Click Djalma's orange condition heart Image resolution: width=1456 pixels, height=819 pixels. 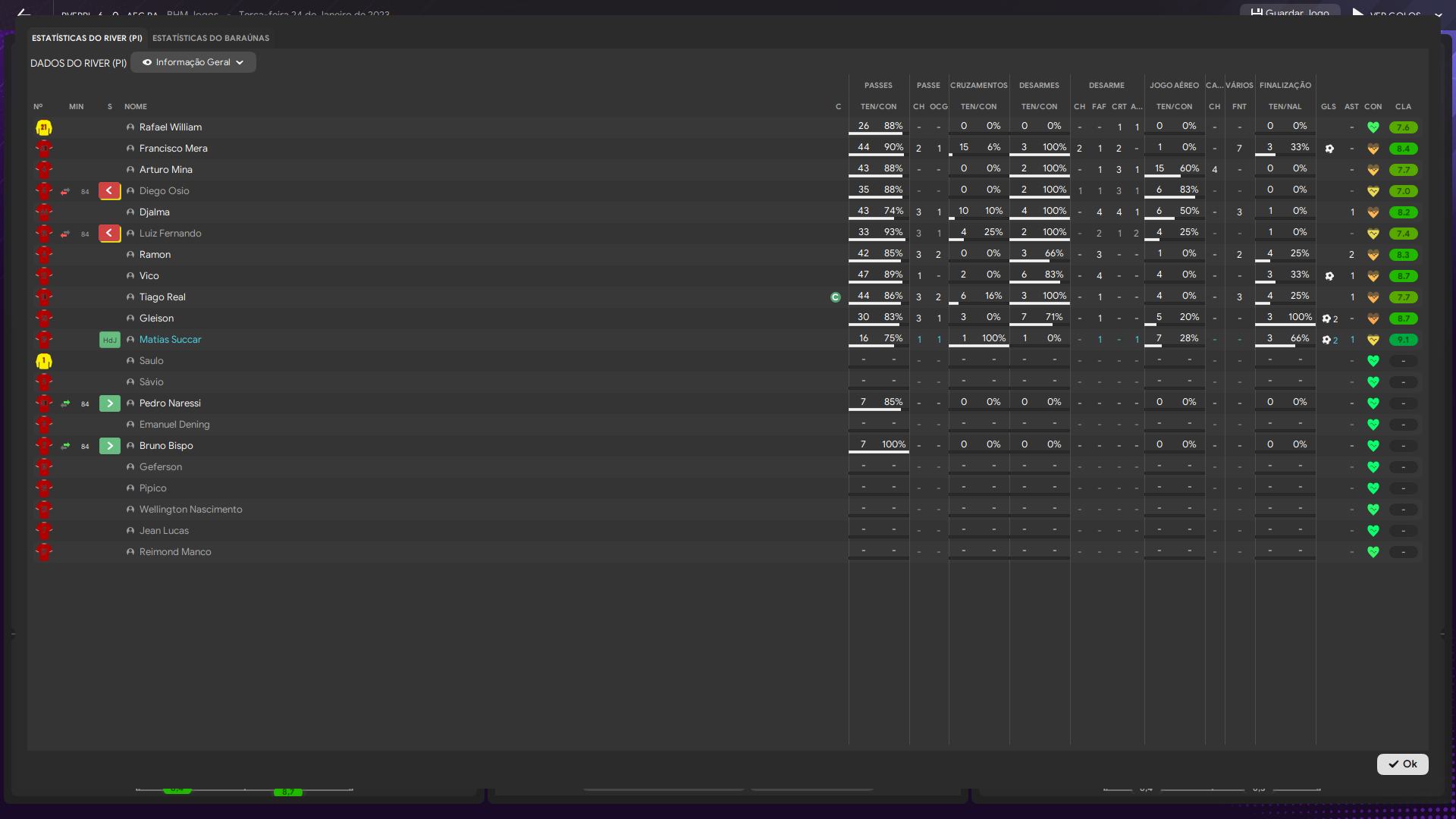1373,212
